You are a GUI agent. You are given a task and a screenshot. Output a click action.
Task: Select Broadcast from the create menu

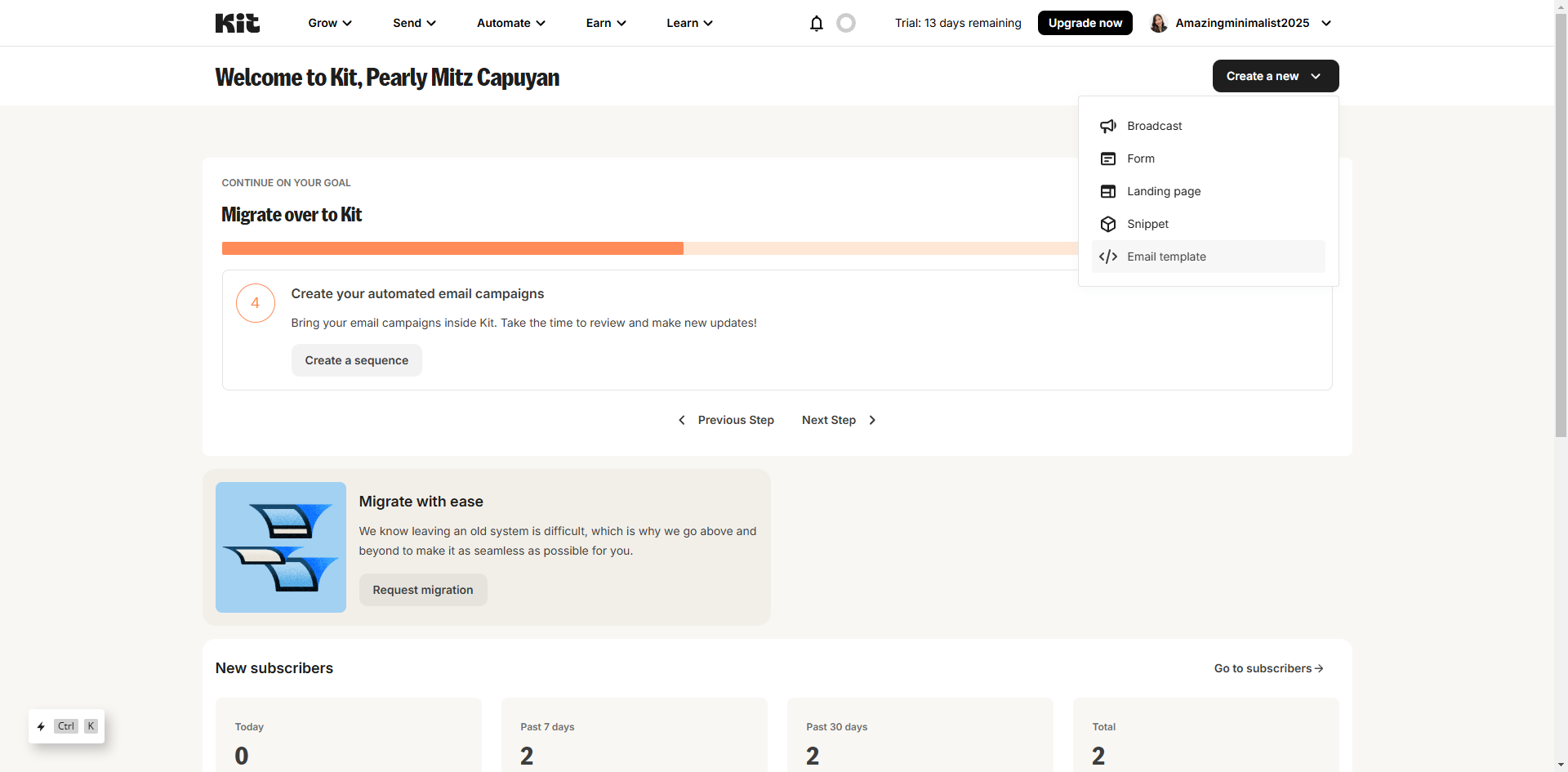[1209, 126]
